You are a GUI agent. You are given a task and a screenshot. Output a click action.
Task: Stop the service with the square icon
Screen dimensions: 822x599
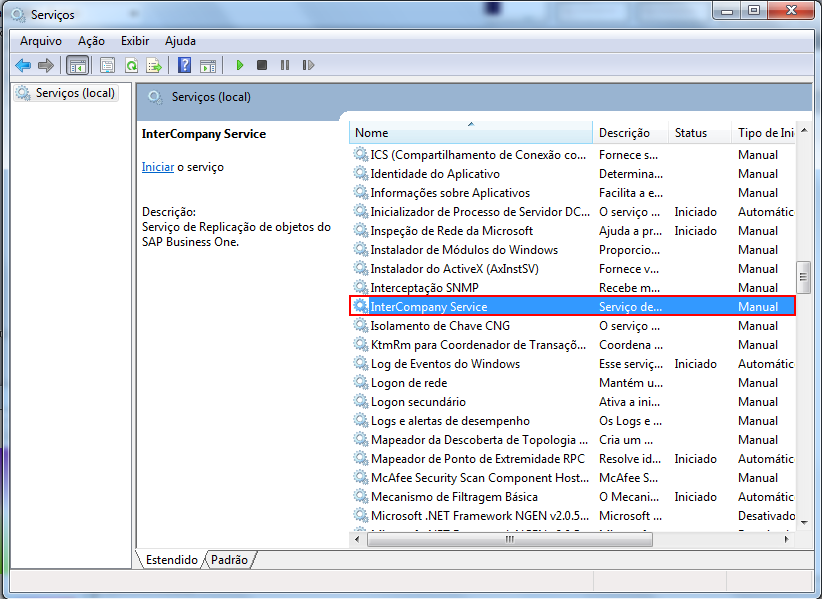[262, 65]
